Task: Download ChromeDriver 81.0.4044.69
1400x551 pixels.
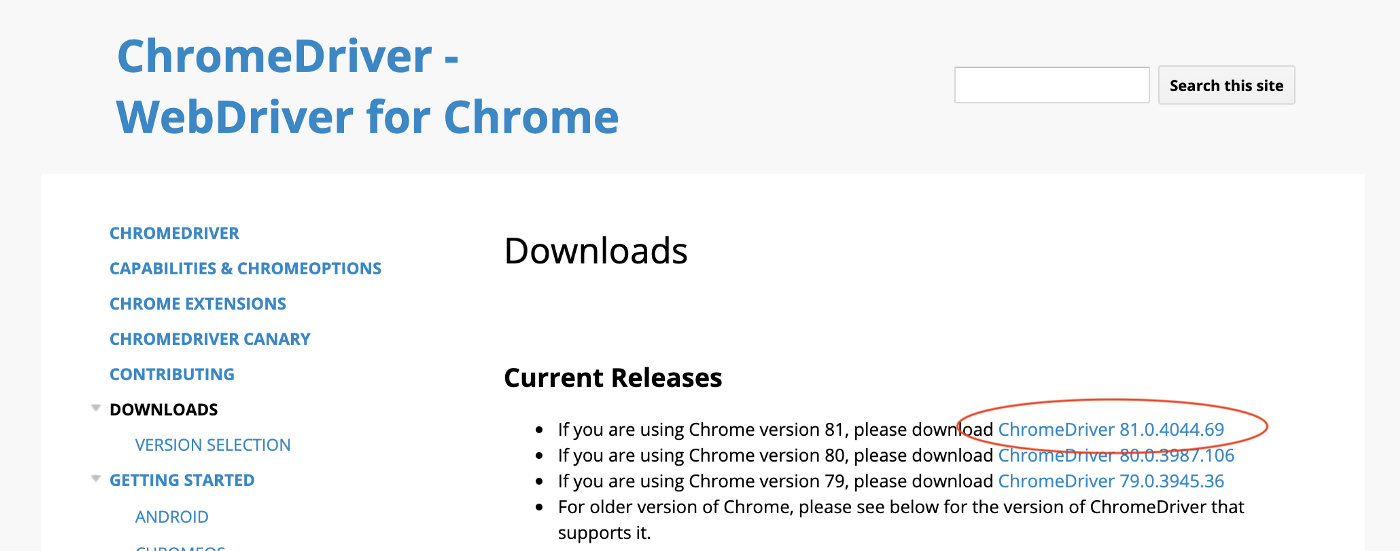Action: point(1110,430)
